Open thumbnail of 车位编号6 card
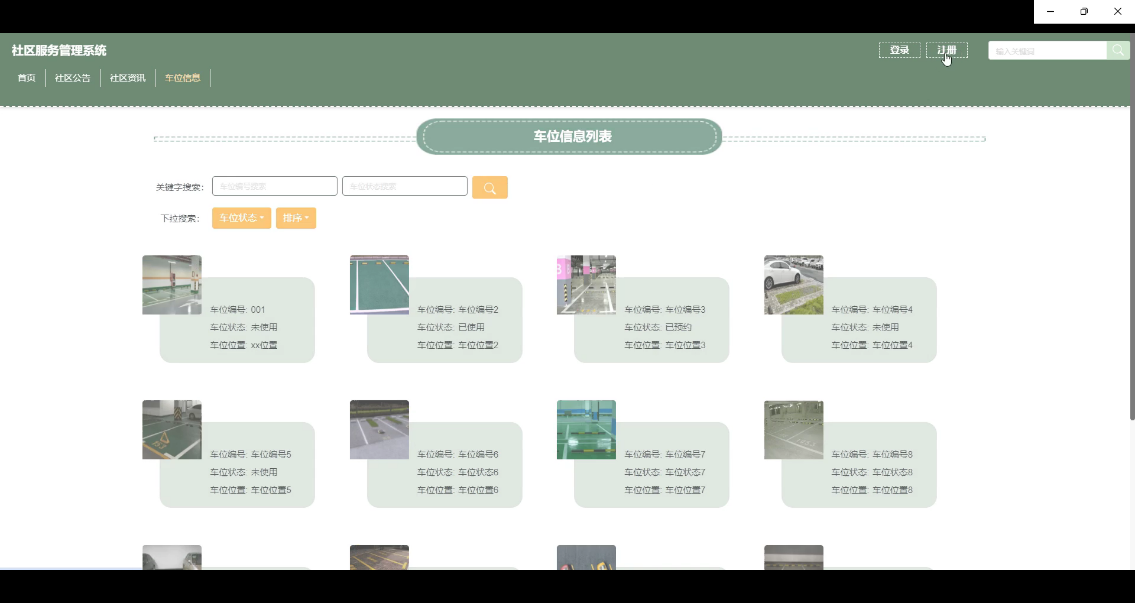The height and width of the screenshot is (603, 1135). coord(379,429)
